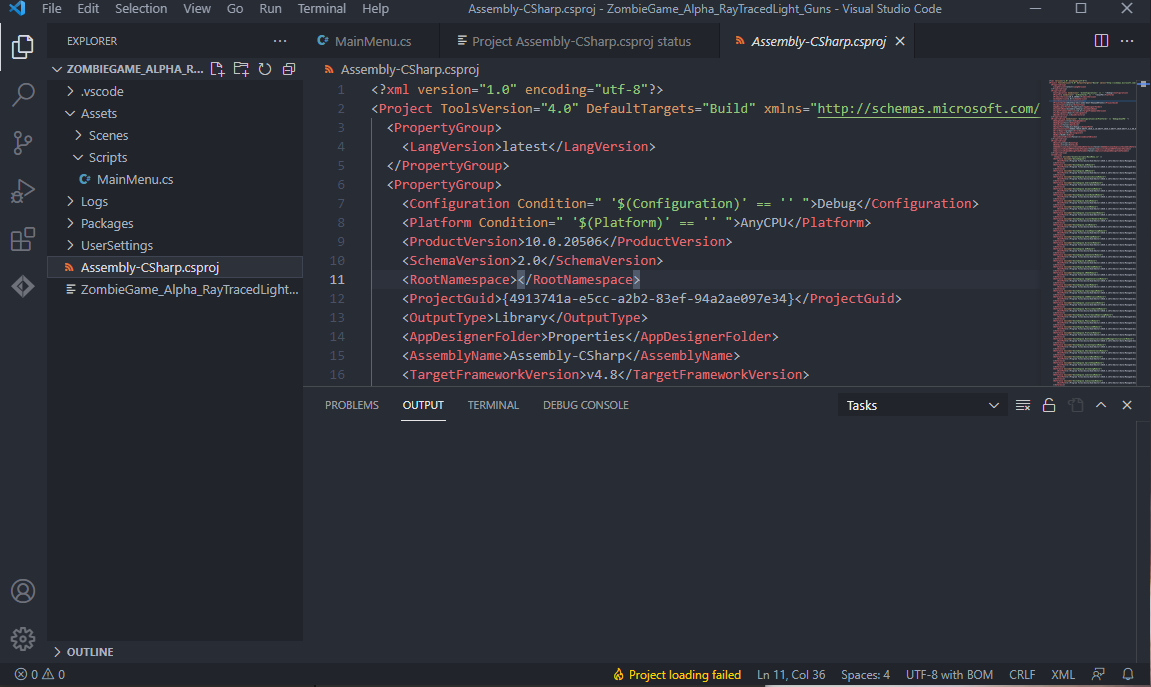
Task: Change language mode via XML
Action: coord(1063,675)
